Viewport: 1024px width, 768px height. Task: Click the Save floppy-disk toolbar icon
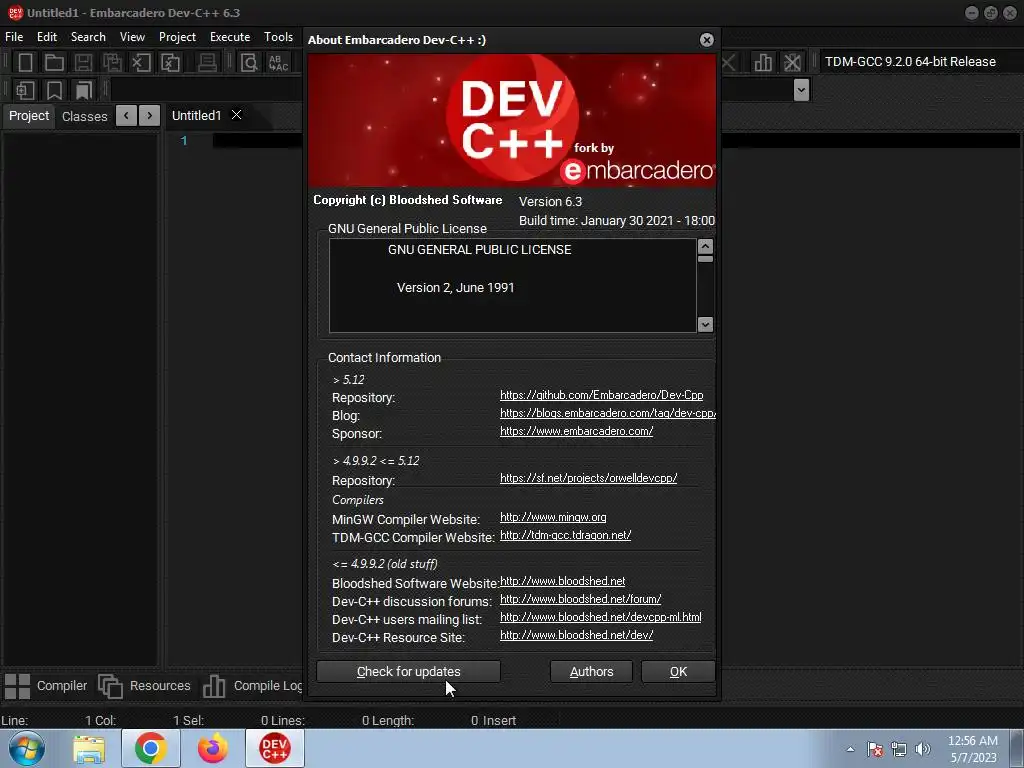(x=83, y=62)
